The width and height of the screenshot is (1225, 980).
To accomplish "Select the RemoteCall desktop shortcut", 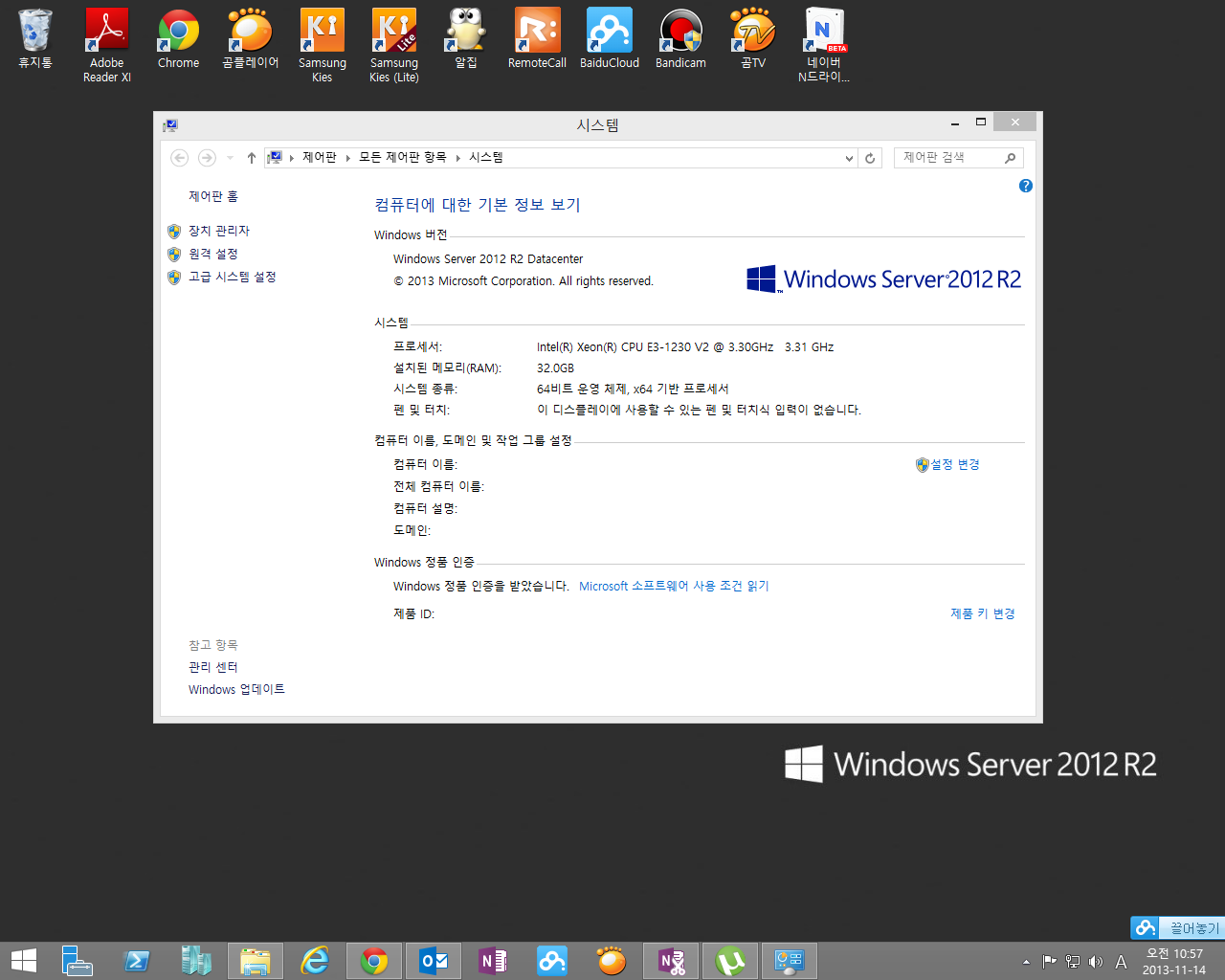I will (x=538, y=40).
